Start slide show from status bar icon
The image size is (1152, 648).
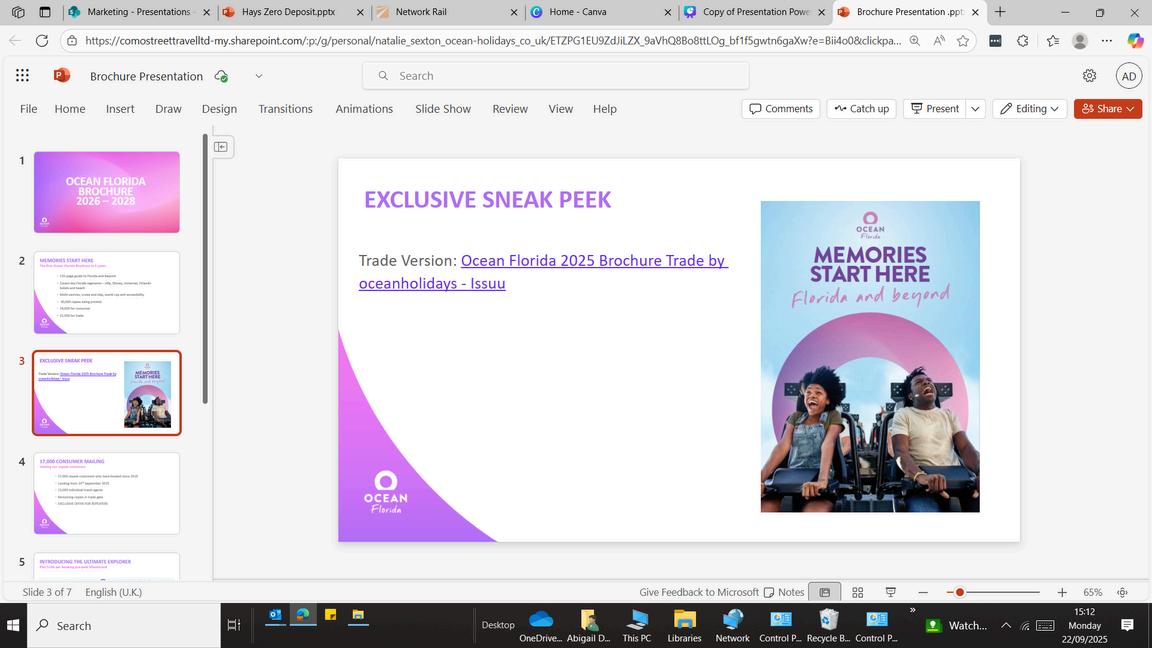890,592
